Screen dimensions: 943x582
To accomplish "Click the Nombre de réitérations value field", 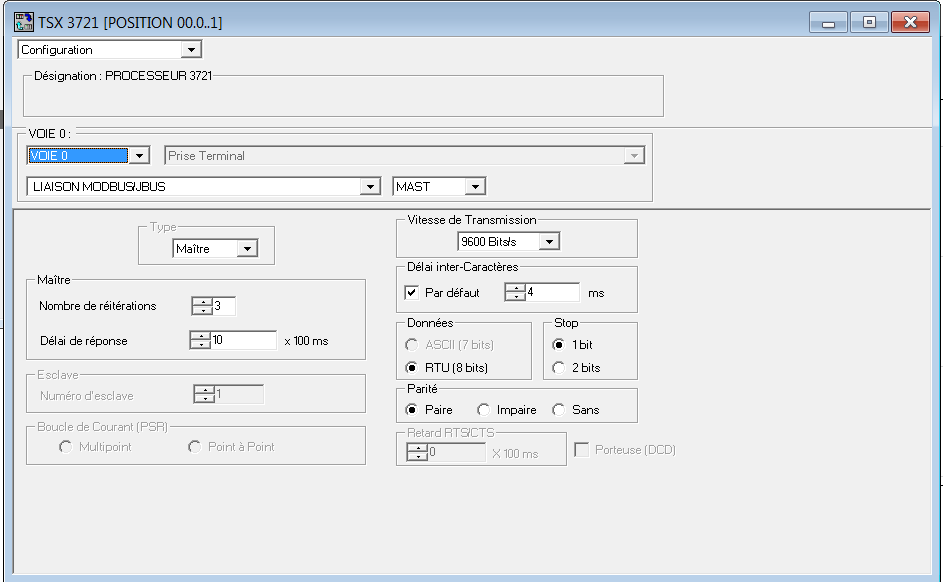I will click(224, 306).
